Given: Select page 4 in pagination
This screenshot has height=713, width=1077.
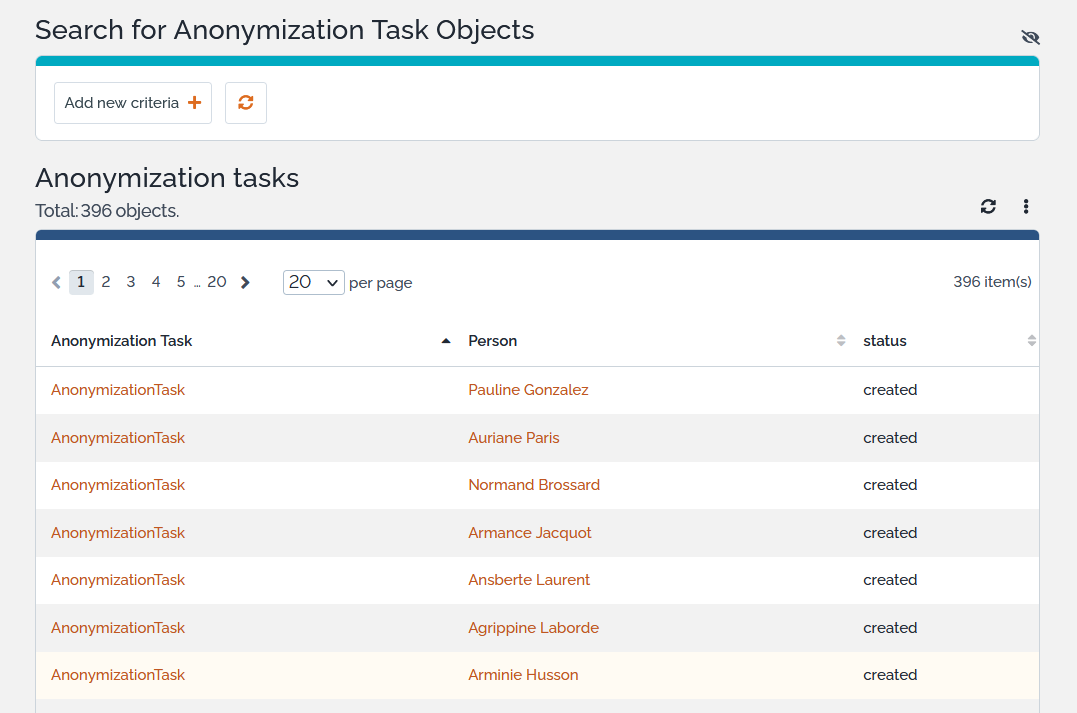Looking at the screenshot, I should (156, 282).
